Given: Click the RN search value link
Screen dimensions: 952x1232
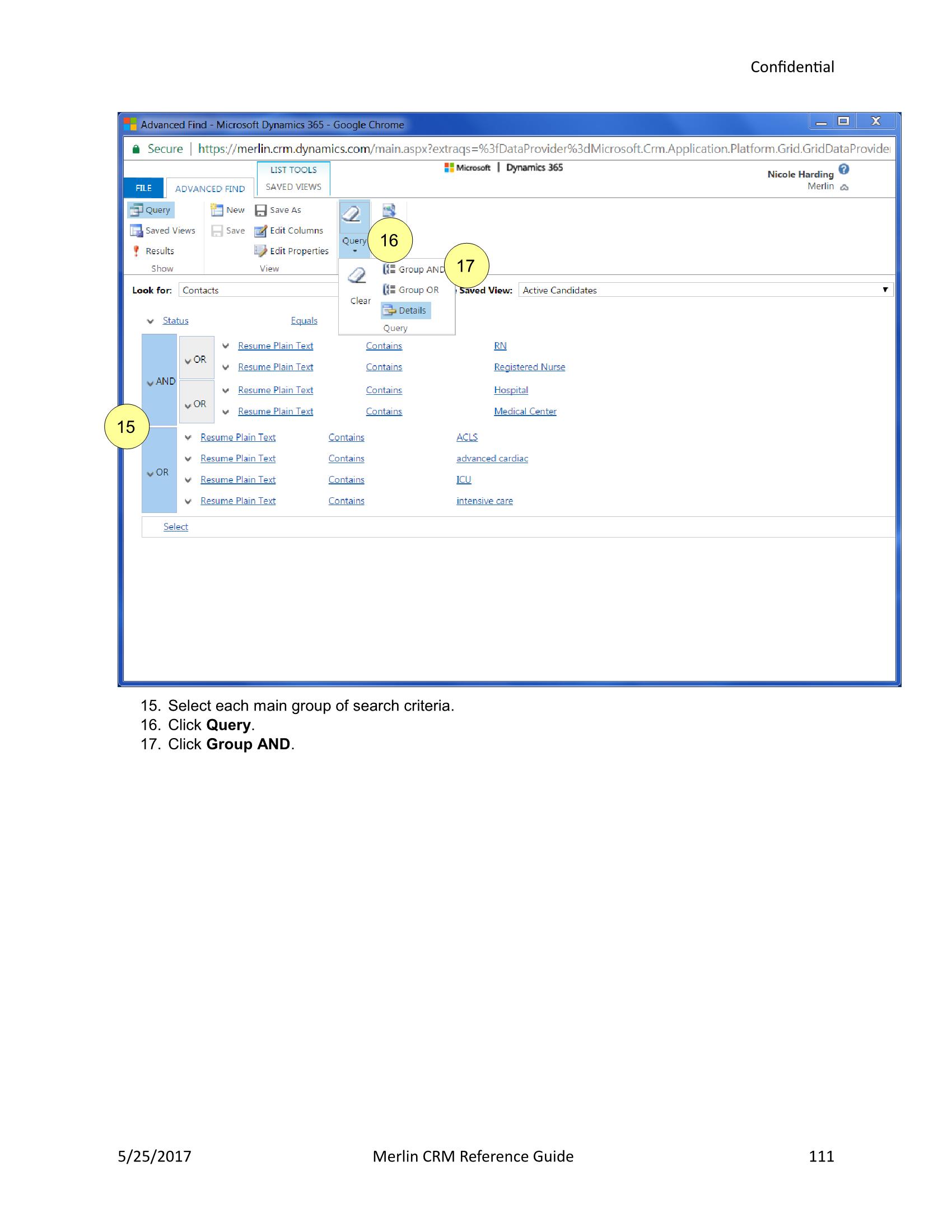Looking at the screenshot, I should (x=500, y=346).
